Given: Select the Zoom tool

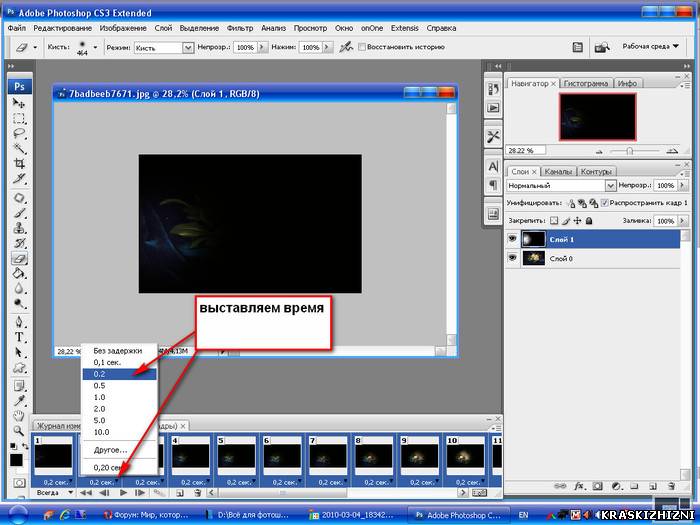Looking at the screenshot, I should pyautogui.click(x=19, y=431).
